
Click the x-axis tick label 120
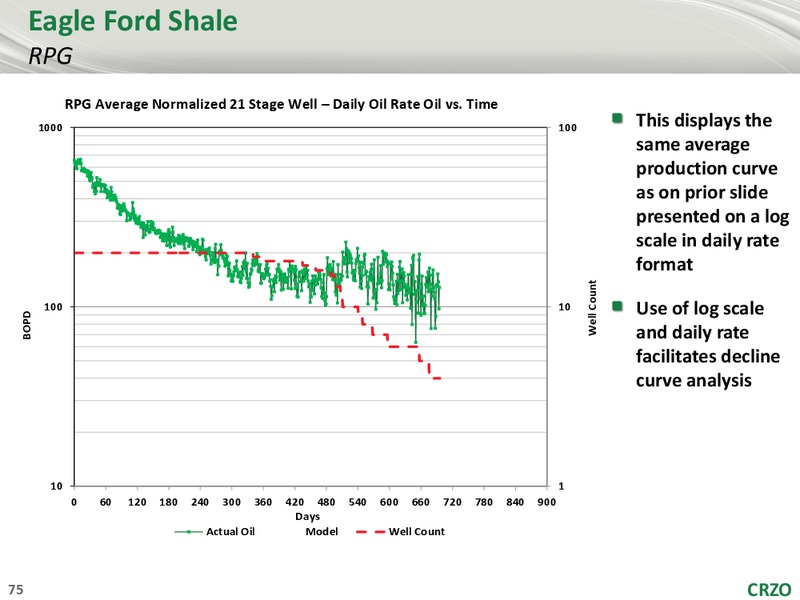tap(137, 502)
